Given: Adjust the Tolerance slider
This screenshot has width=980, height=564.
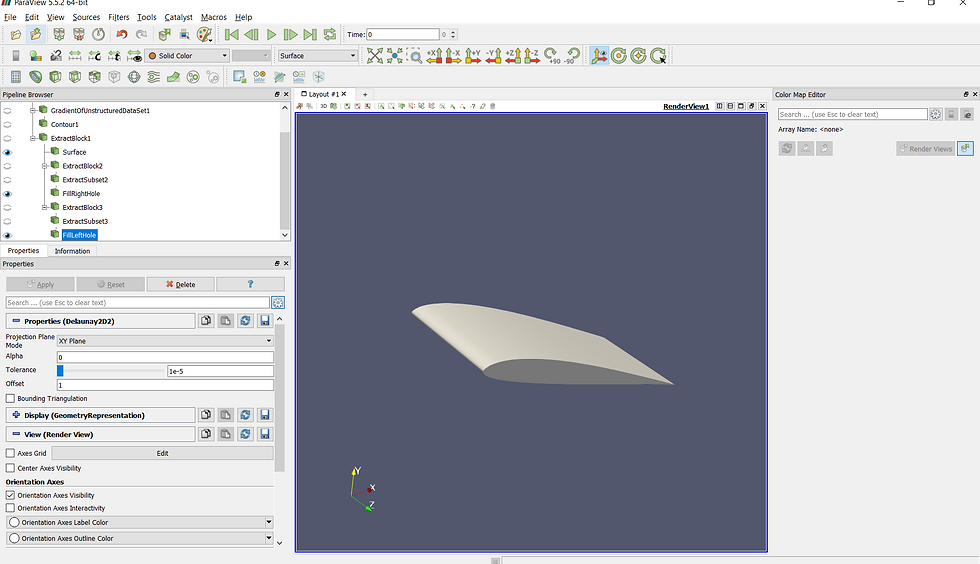Looking at the screenshot, I should (x=111, y=371).
